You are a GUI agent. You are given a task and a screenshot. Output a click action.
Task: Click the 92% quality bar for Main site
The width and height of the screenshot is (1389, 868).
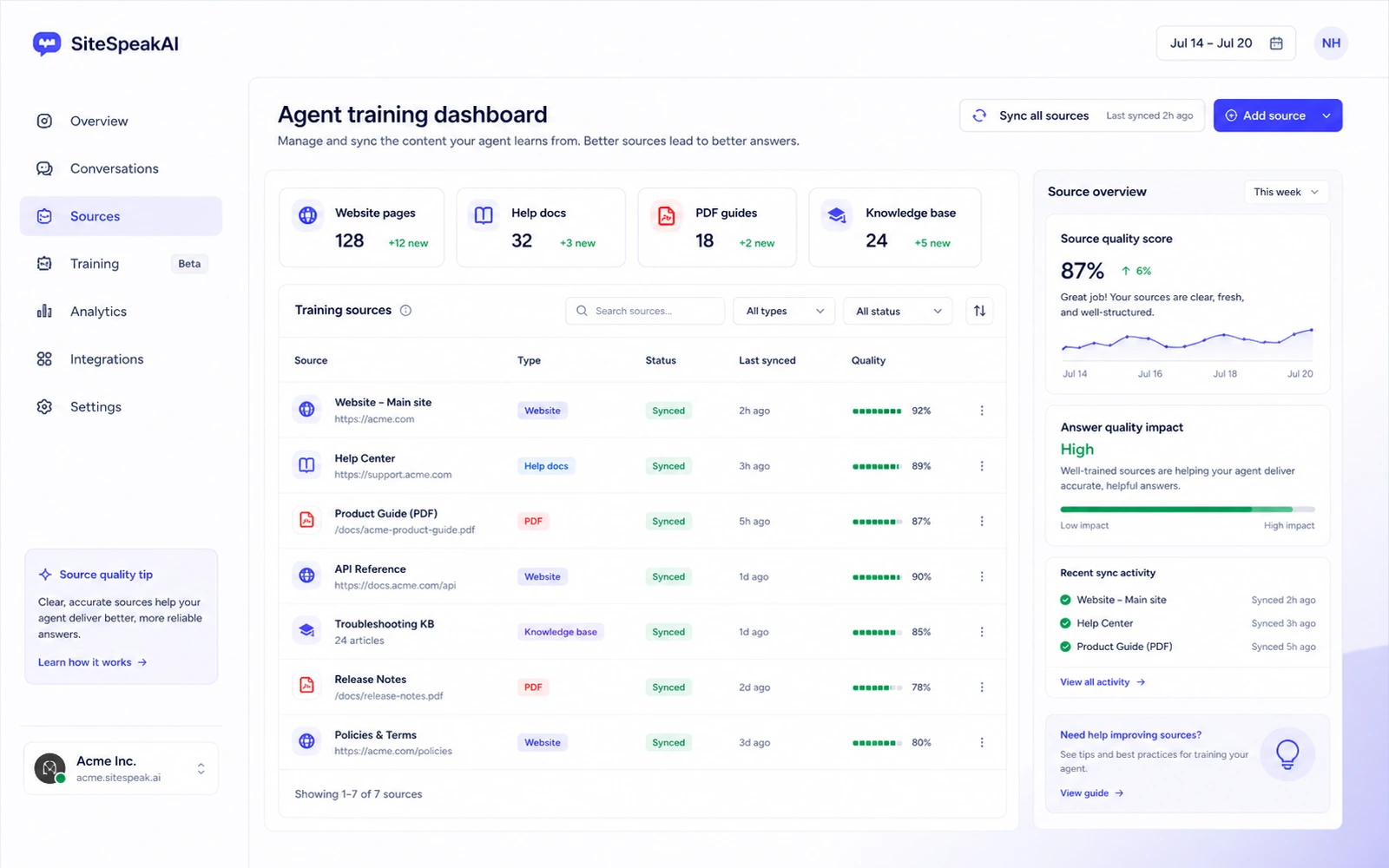(877, 411)
